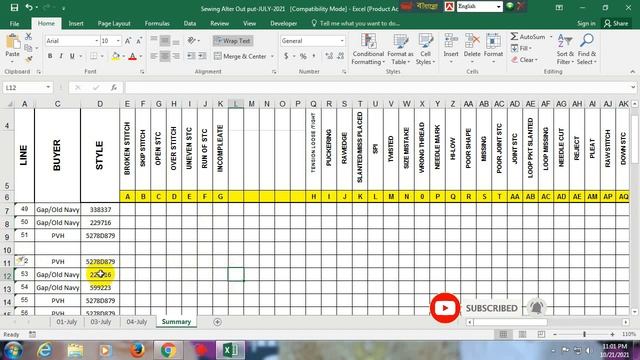Click the Format Painter brush icon
640x360 pixels.
tap(28, 59)
